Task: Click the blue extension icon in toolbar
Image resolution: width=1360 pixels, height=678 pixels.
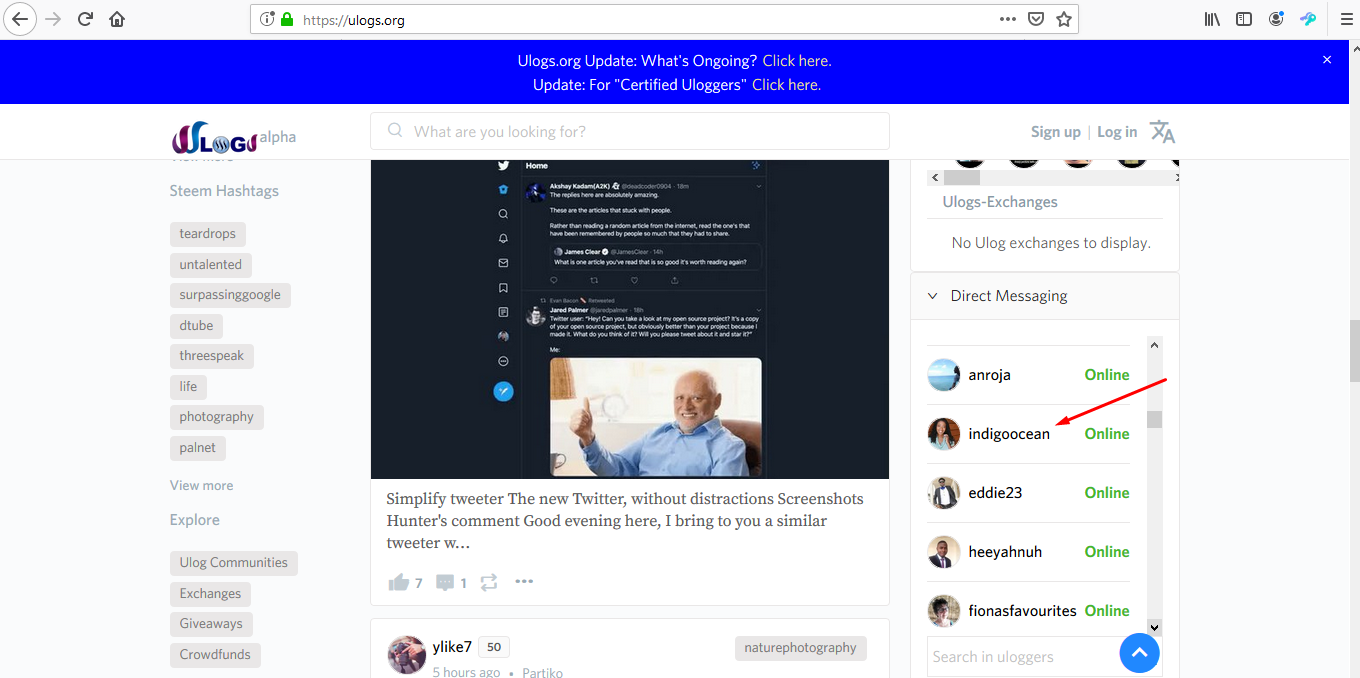Action: pos(1308,19)
